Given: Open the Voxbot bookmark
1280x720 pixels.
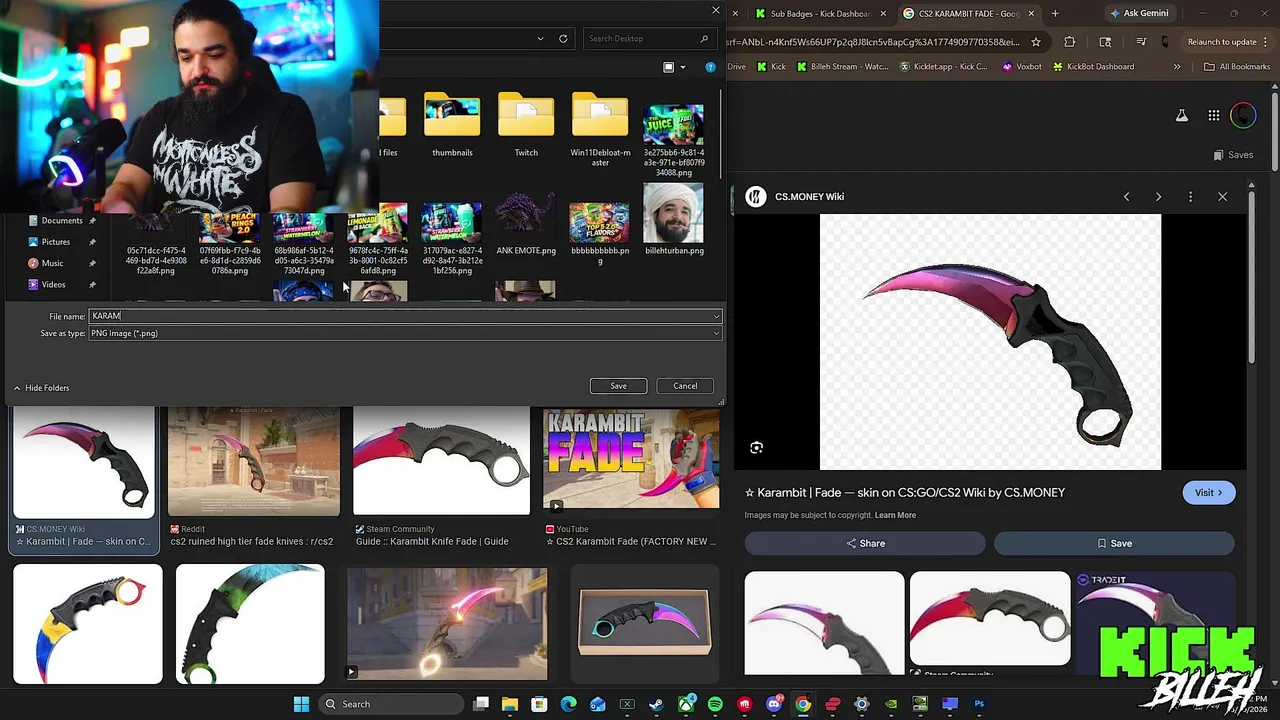Looking at the screenshot, I should point(1020,67).
